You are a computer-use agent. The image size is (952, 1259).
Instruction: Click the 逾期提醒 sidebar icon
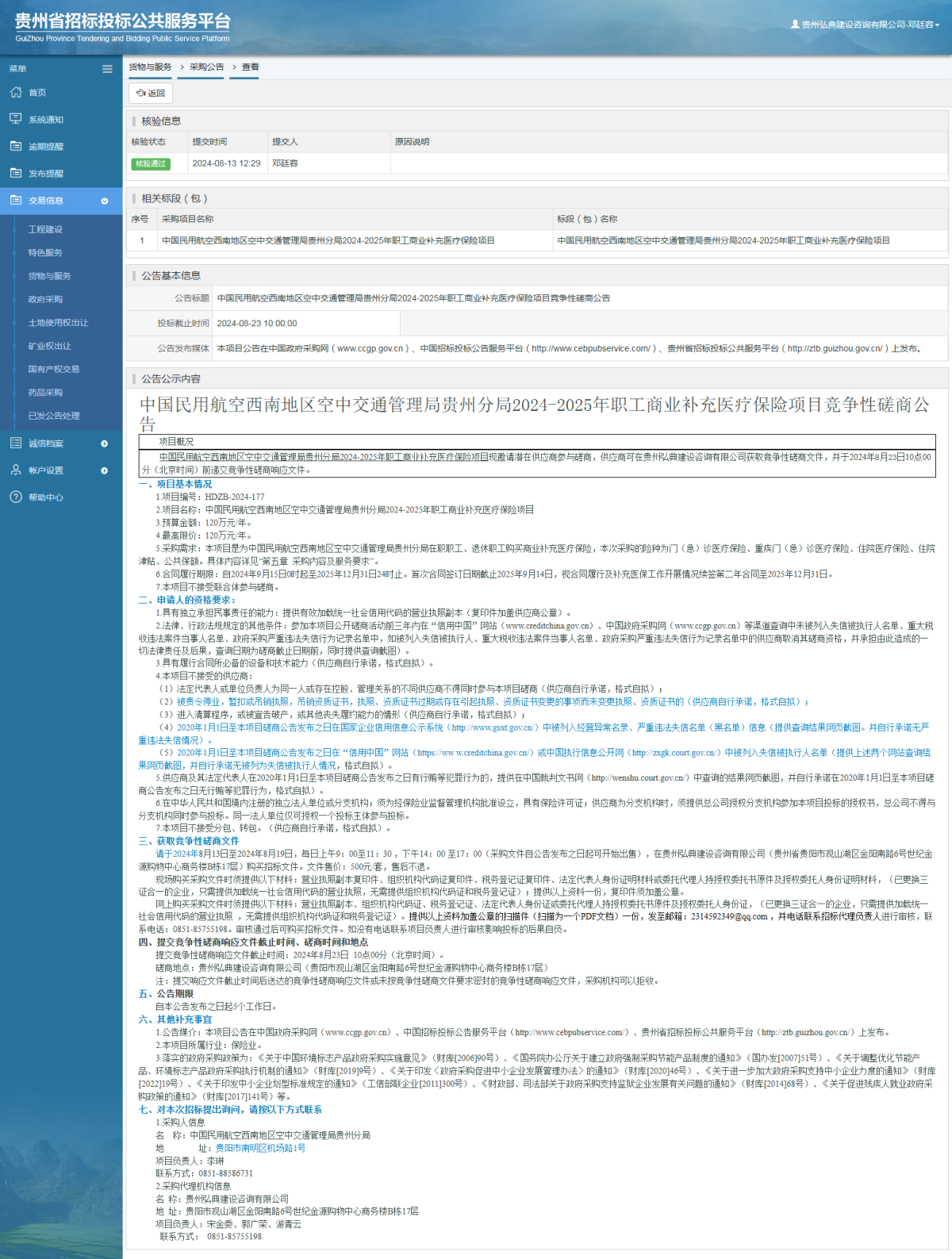(16, 146)
